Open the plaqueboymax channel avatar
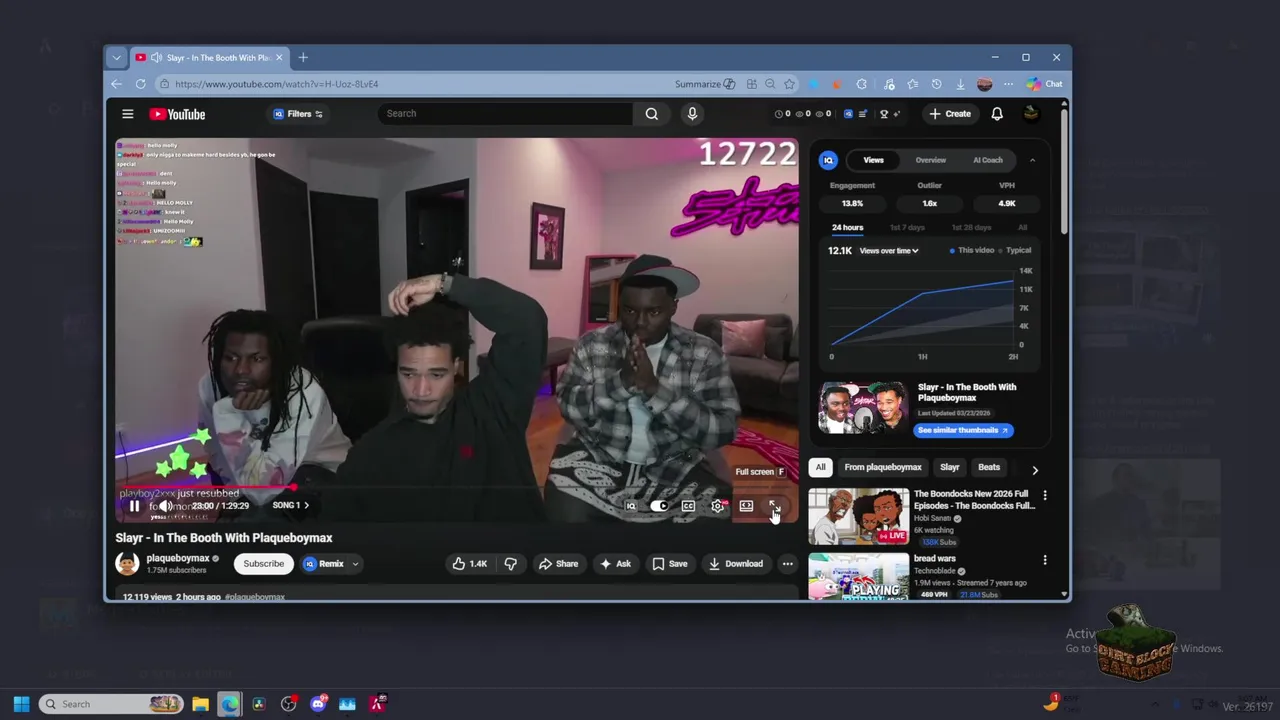This screenshot has width=1280, height=720. pyautogui.click(x=127, y=564)
